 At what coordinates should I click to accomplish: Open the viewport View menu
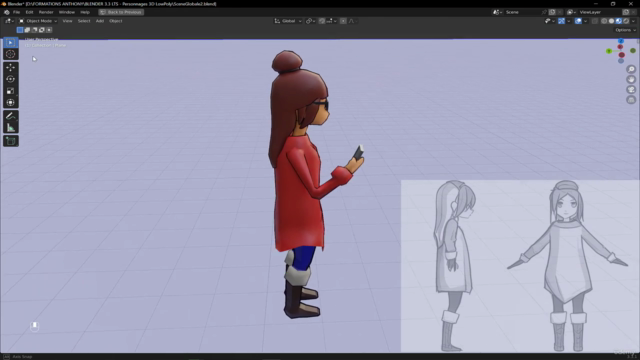(67, 21)
